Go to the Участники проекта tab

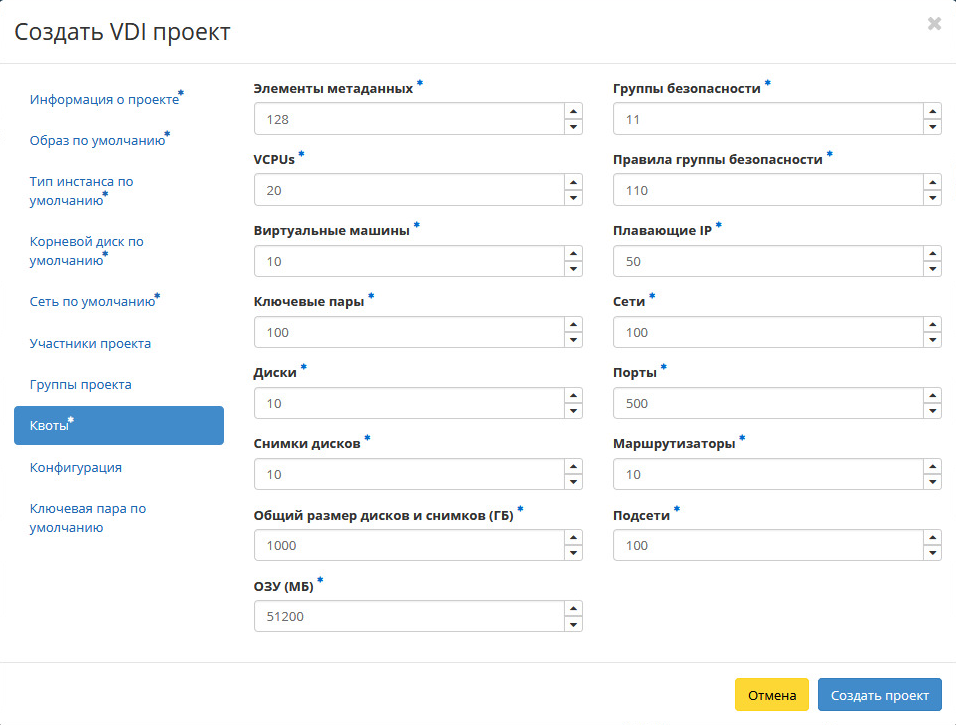90,343
